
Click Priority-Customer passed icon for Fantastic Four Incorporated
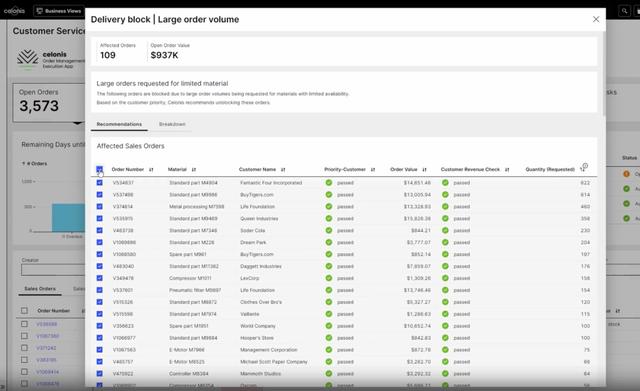pos(329,183)
